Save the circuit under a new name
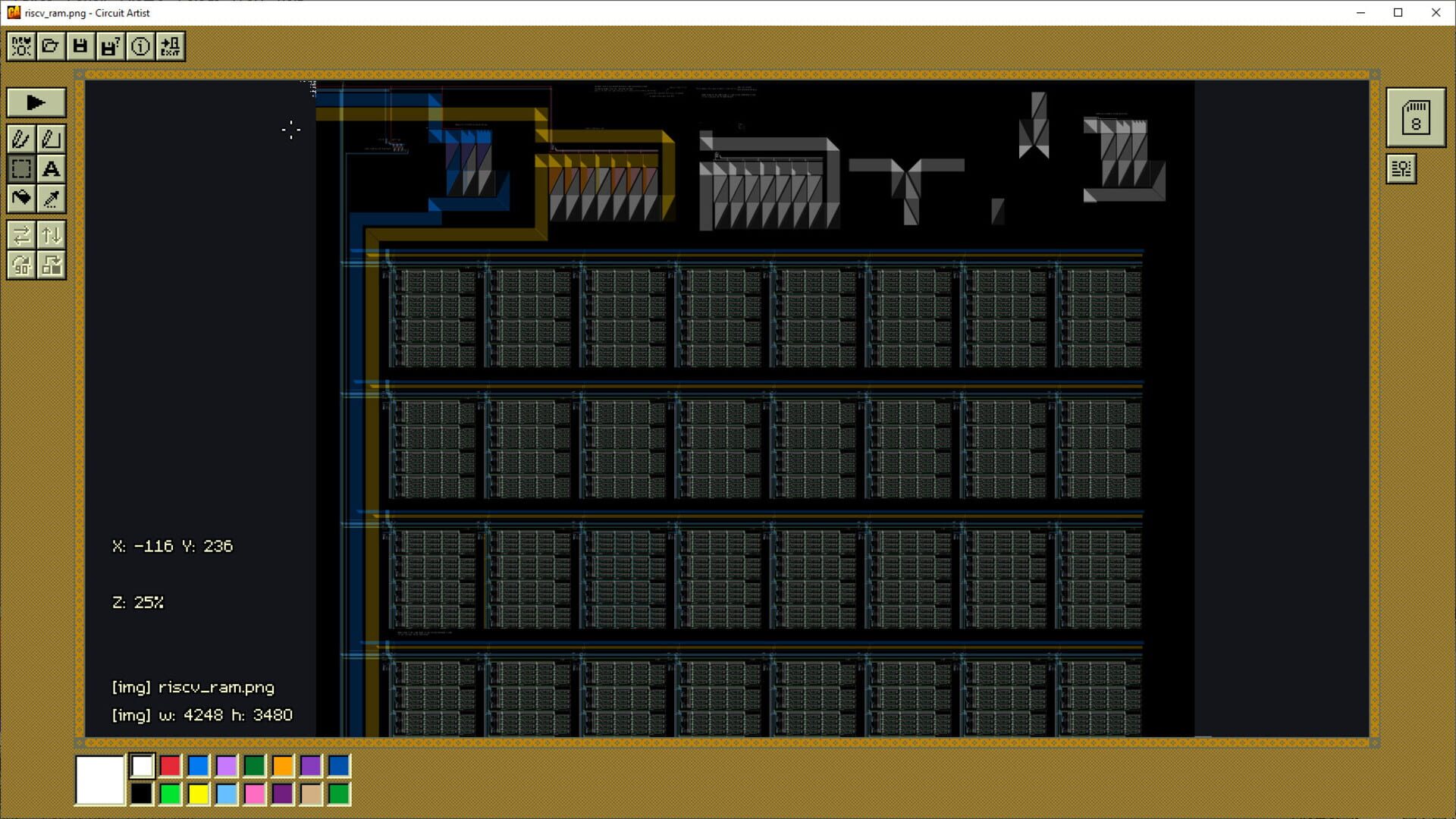The image size is (1456, 819). tap(109, 46)
